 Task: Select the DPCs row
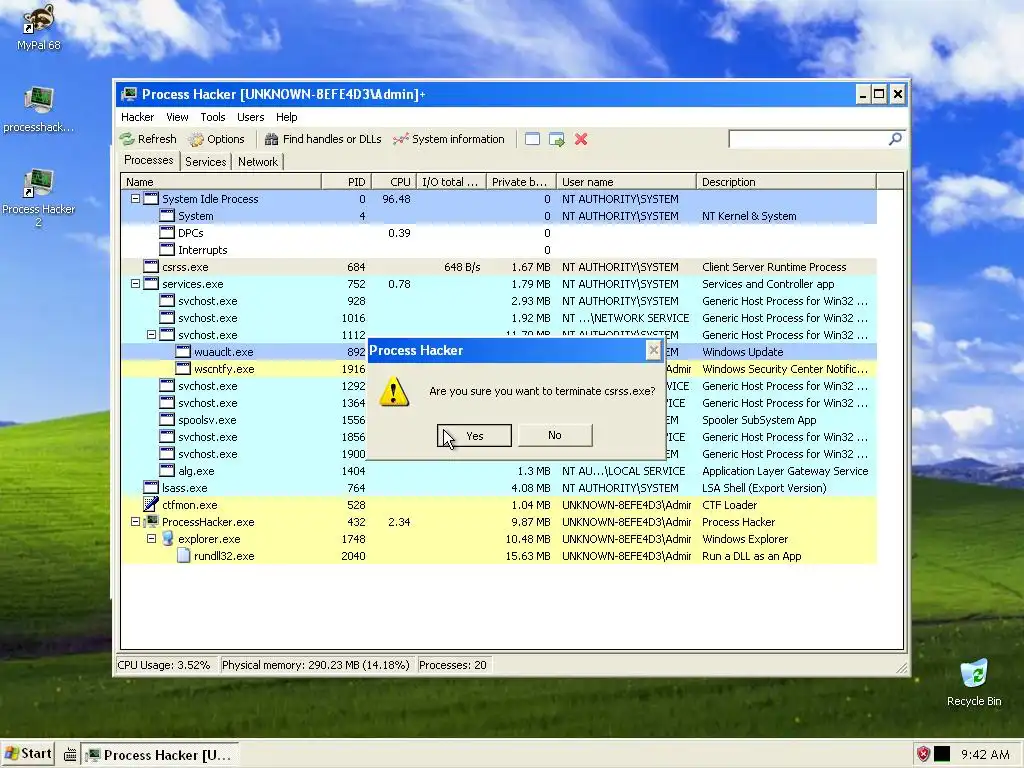[x=499, y=232]
